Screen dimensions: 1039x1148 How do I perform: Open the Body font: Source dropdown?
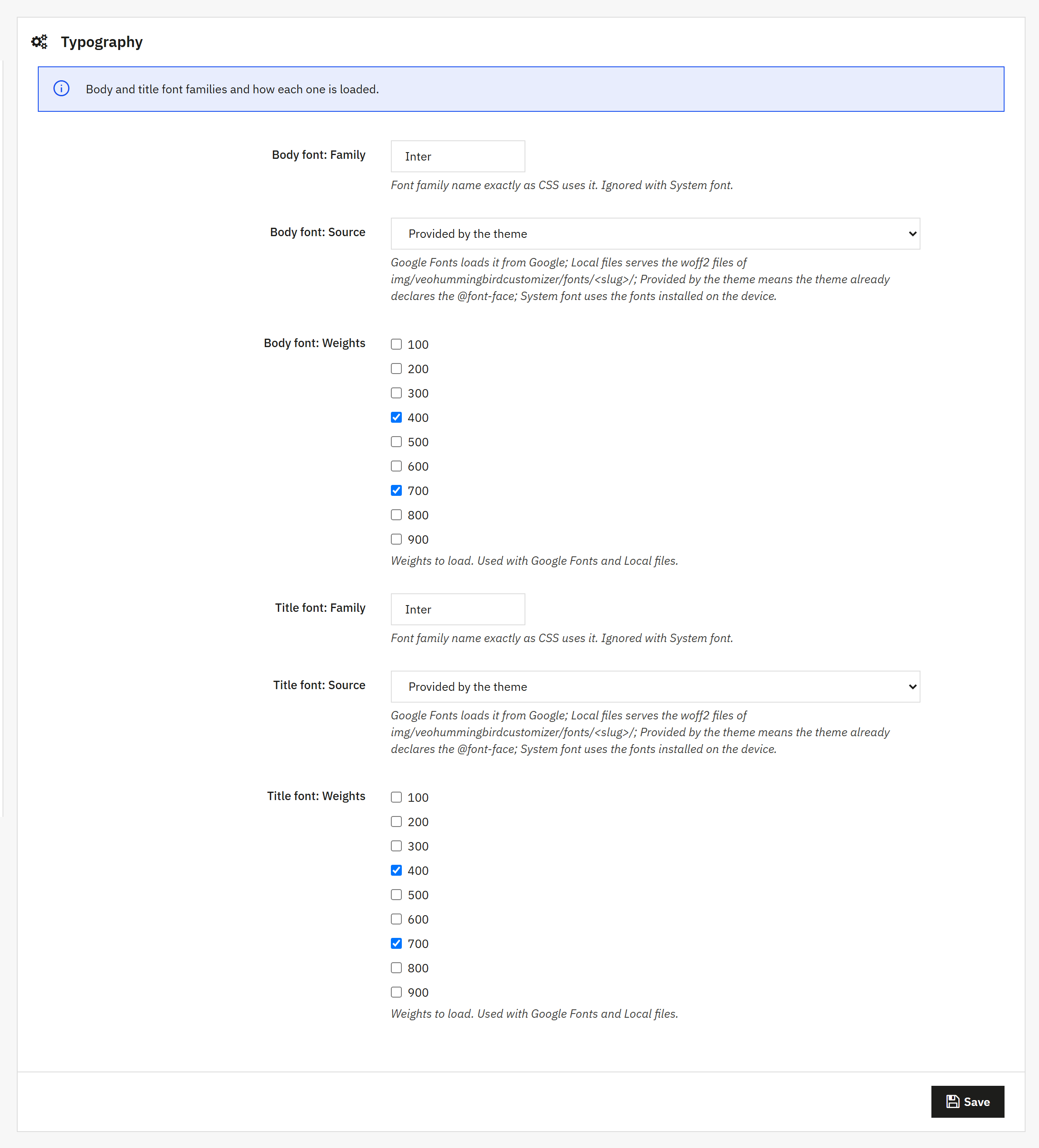coord(655,234)
